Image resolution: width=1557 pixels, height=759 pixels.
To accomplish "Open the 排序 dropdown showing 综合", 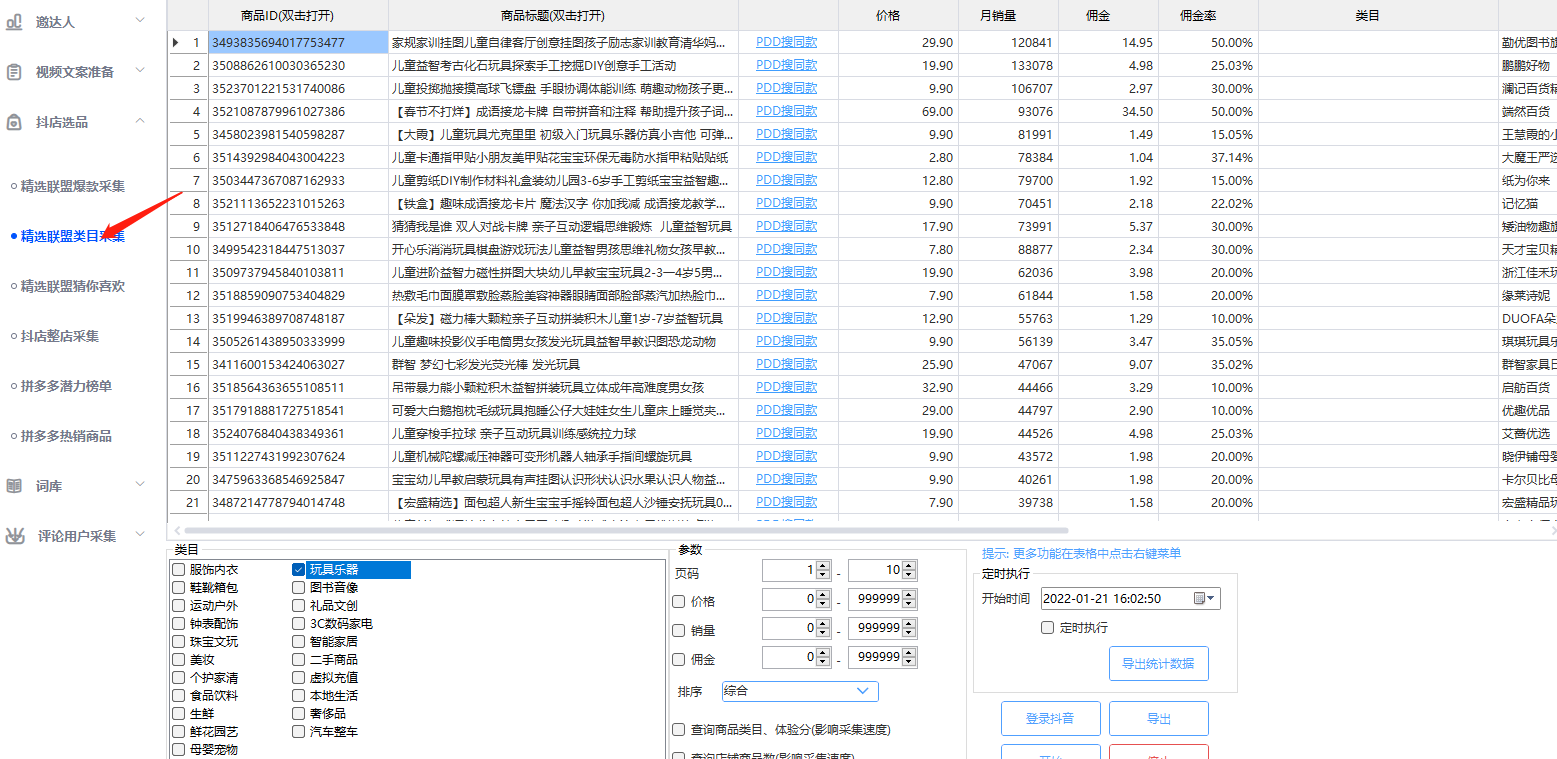I will 799,691.
